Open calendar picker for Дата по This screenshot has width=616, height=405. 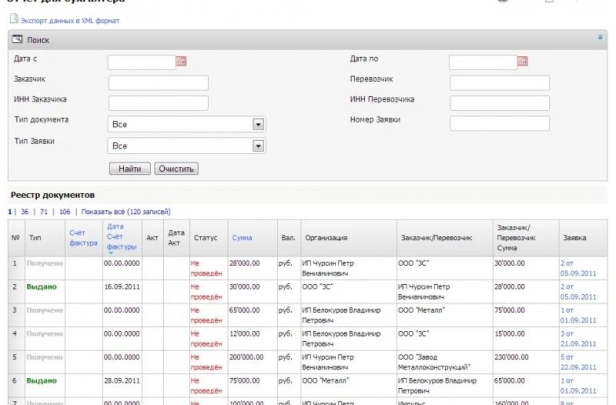[522, 62]
